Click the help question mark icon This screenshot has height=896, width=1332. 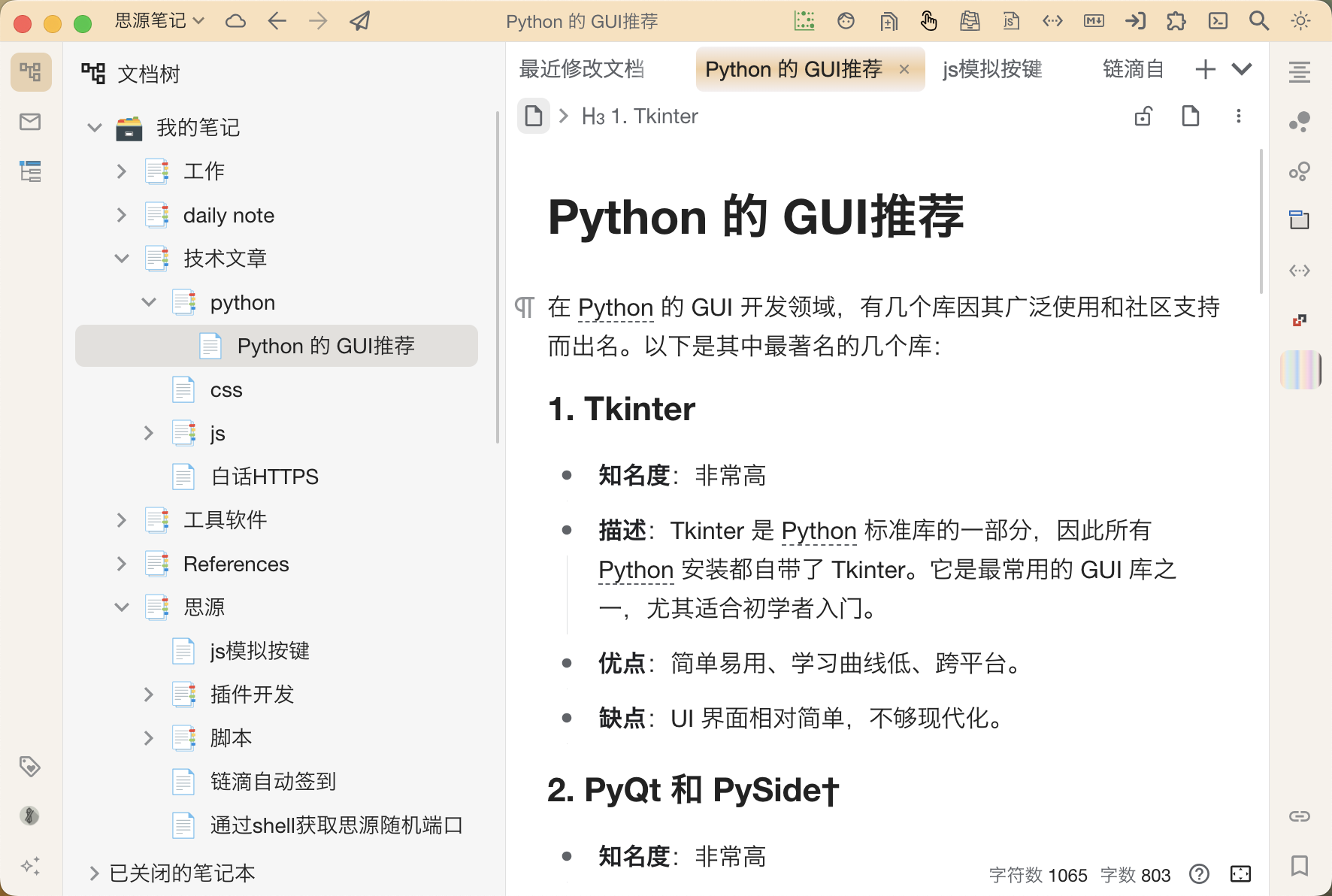1200,874
